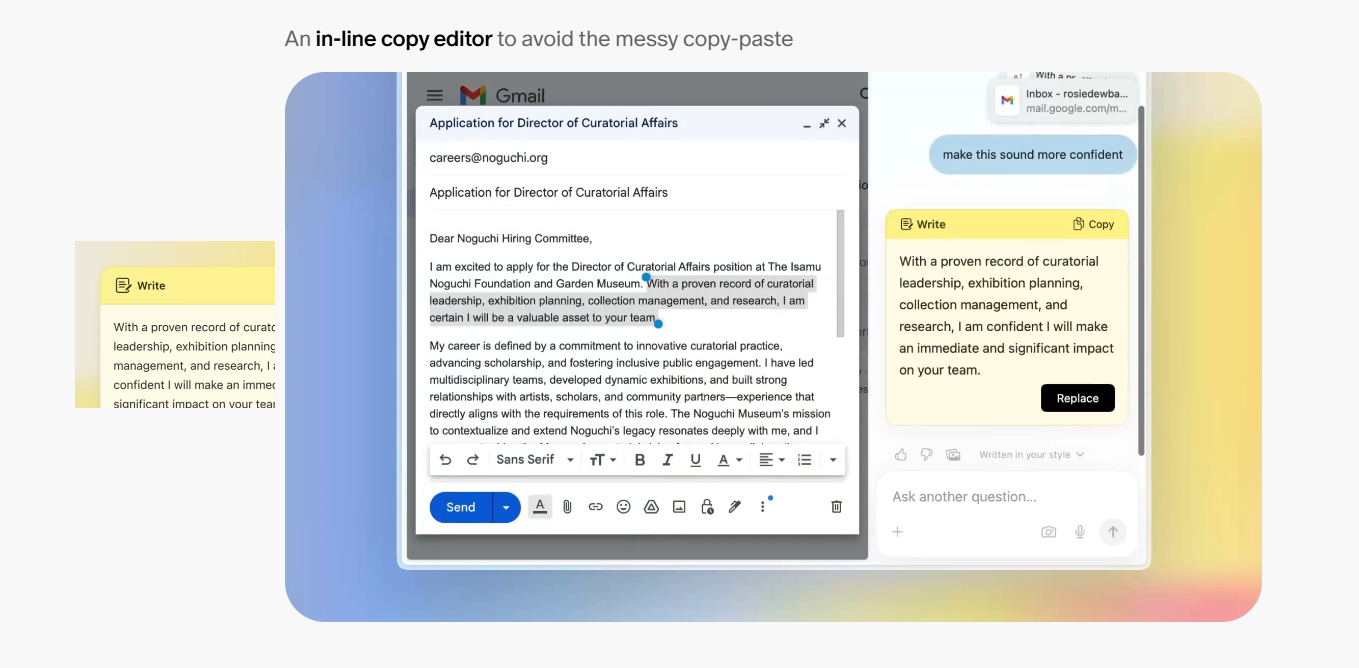Click the blue Send button

click(x=461, y=507)
